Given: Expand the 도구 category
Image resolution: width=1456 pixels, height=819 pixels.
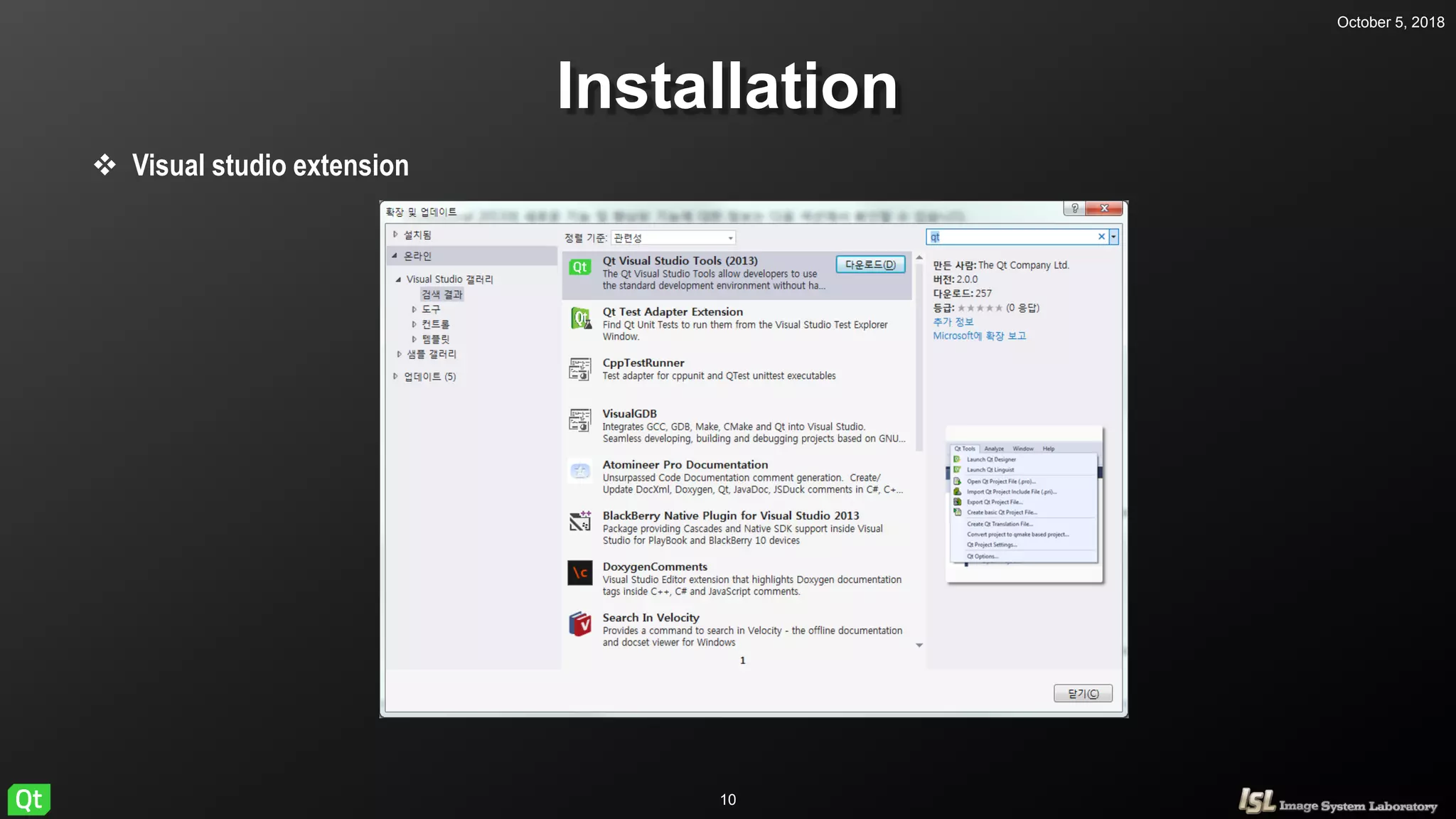Looking at the screenshot, I should 414,309.
